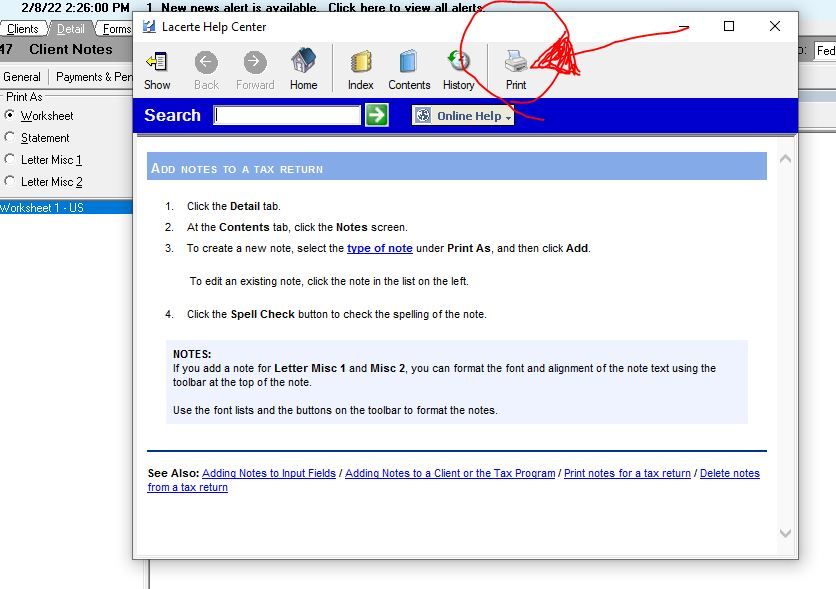This screenshot has width=836, height=589.
Task: Click the Show navigation pane icon
Action: (157, 63)
